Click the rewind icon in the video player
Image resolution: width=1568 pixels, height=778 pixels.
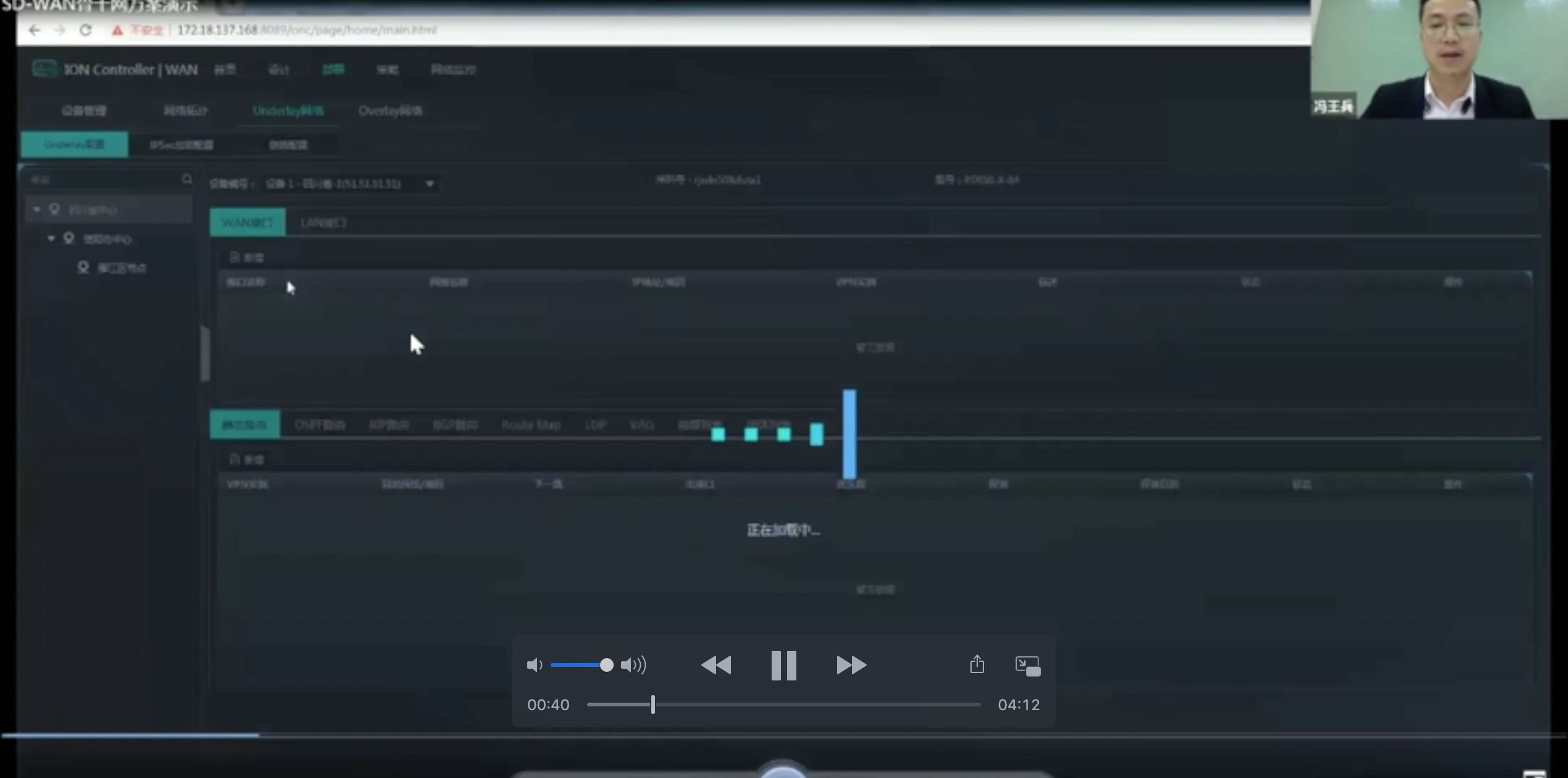tap(717, 665)
